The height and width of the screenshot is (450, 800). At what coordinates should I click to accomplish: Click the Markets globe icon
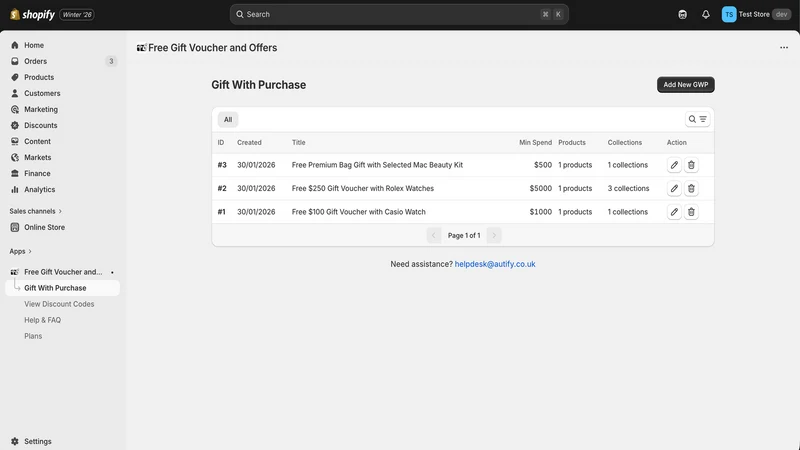coord(15,157)
